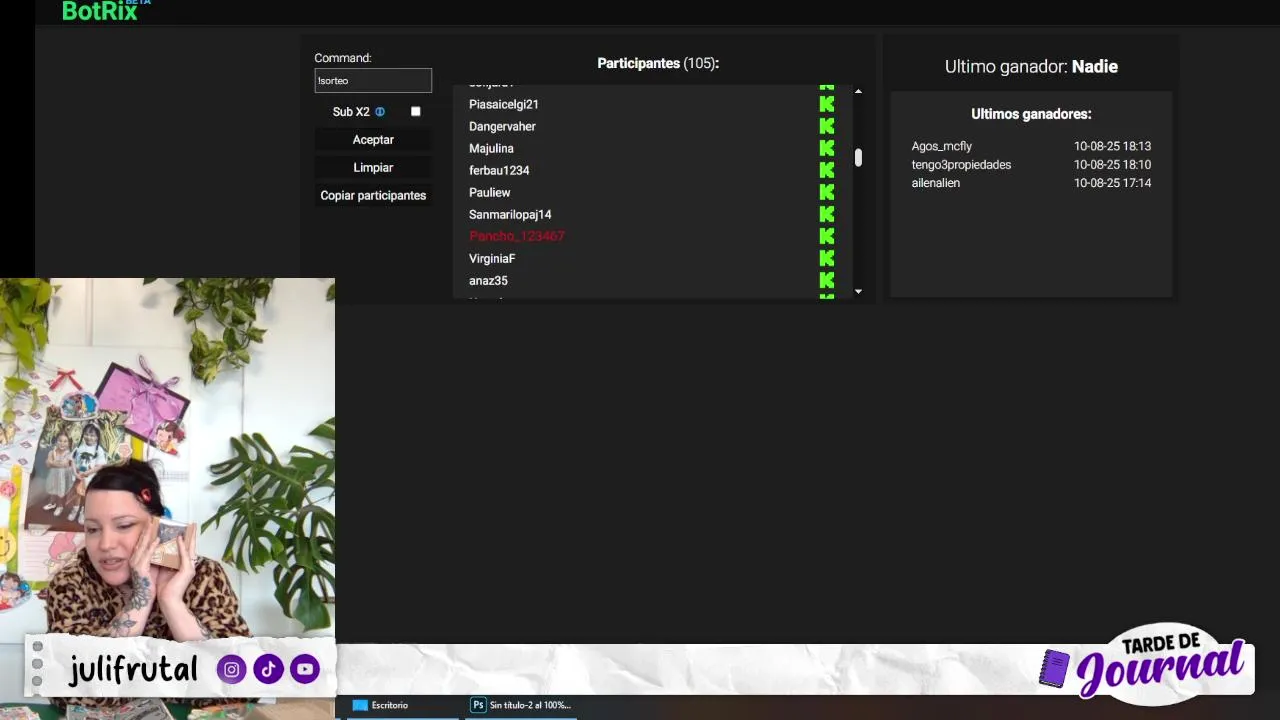The height and width of the screenshot is (720, 1280).
Task: Select participant VirginiaF
Action: [492, 258]
